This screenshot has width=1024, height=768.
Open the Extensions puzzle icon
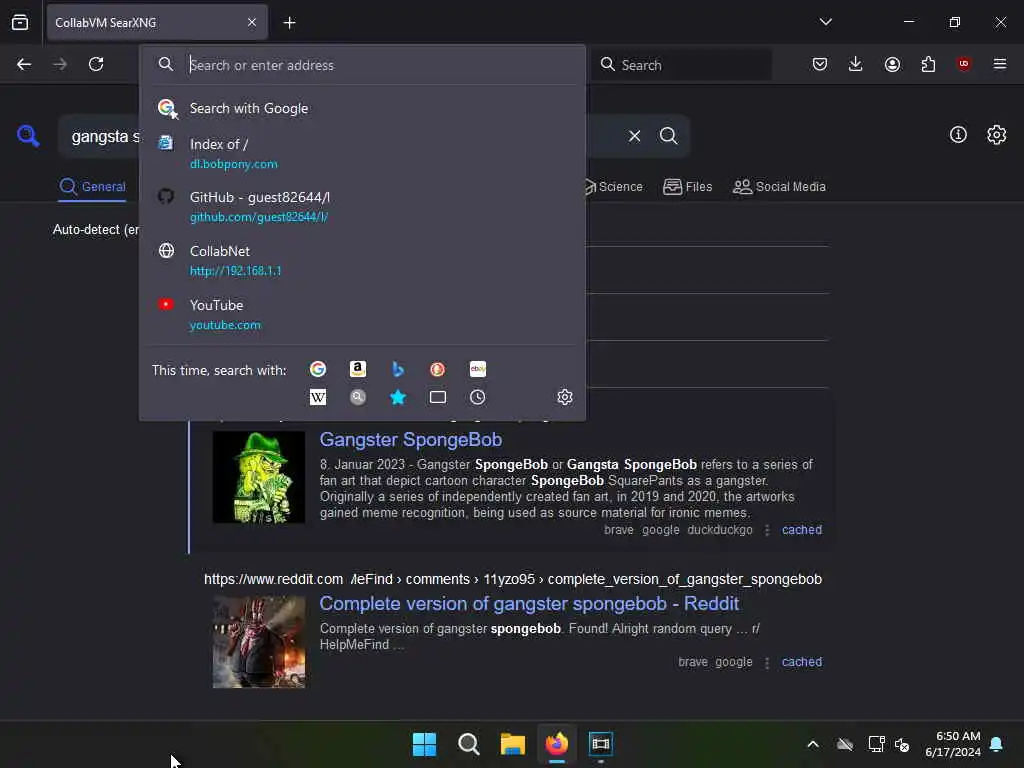(x=928, y=64)
